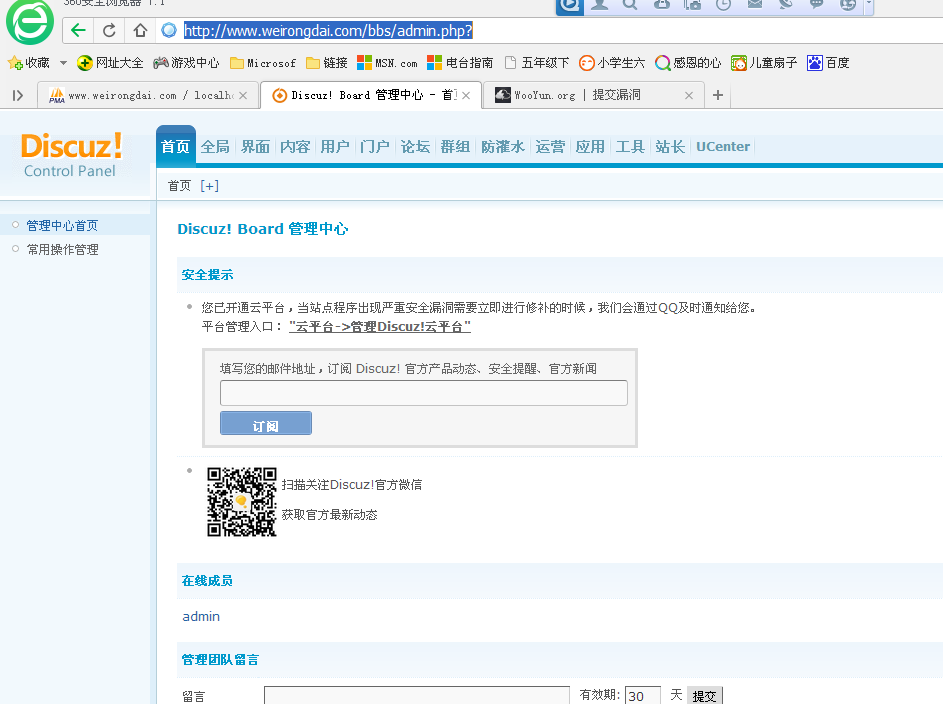Click the 有效期 days field showing 30
Viewport: 943px width, 704px height.
(642, 696)
